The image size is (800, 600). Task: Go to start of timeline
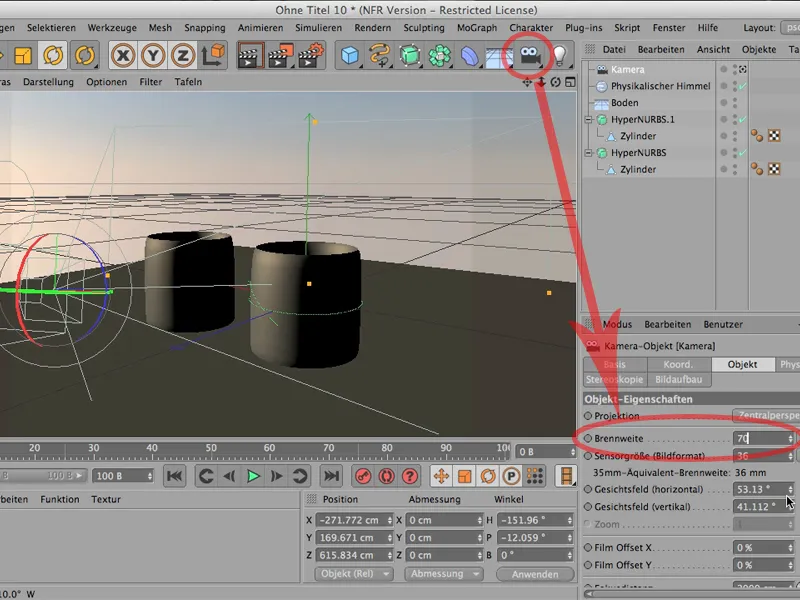click(174, 476)
